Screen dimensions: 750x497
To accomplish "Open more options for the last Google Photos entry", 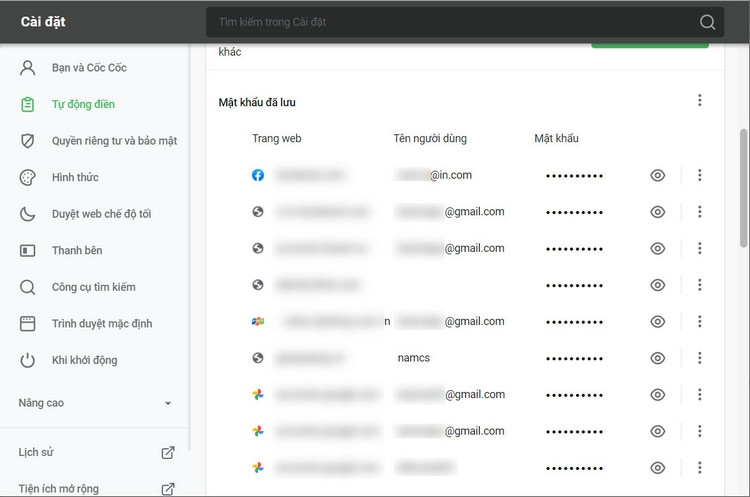I will tap(699, 467).
